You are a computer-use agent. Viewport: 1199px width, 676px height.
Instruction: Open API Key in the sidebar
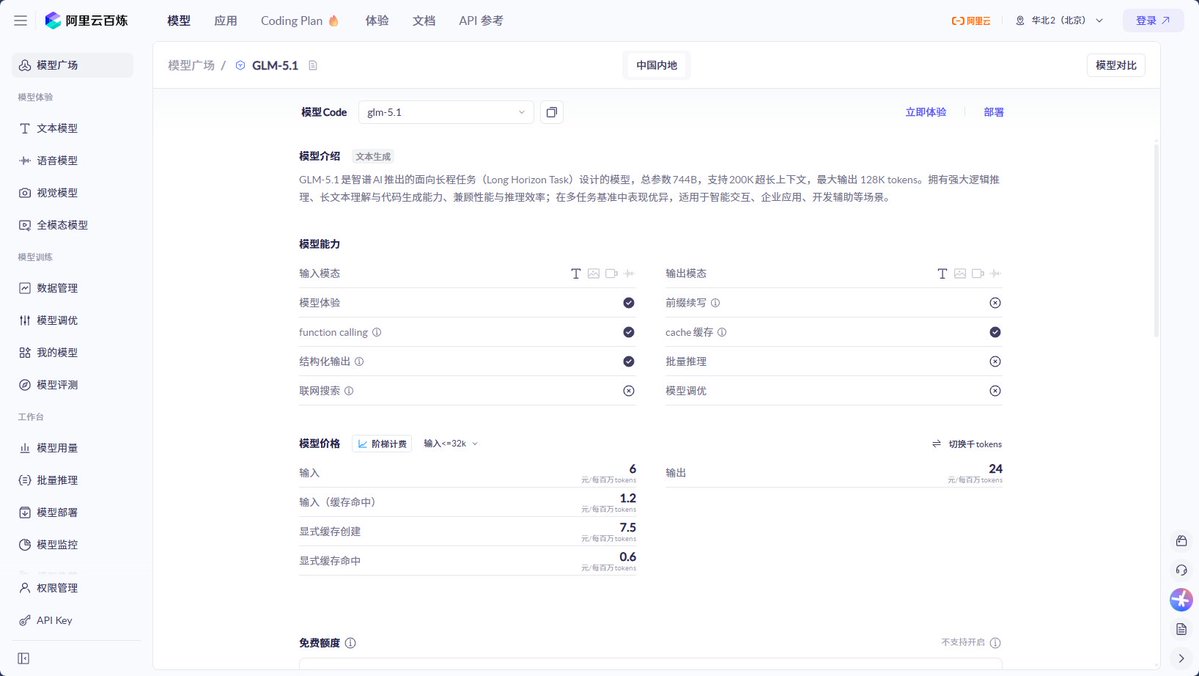point(73,620)
